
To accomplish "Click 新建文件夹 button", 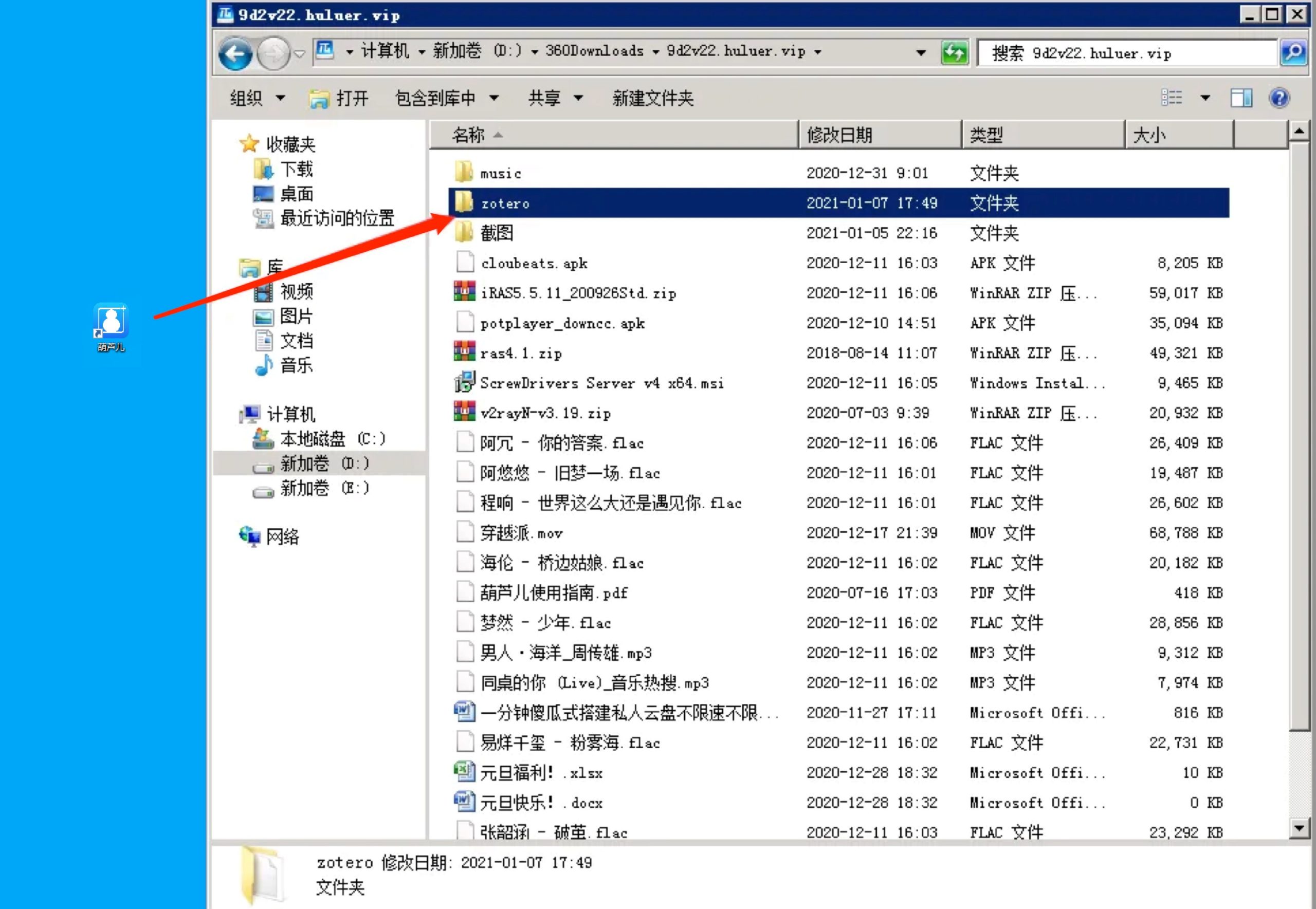I will (x=653, y=98).
